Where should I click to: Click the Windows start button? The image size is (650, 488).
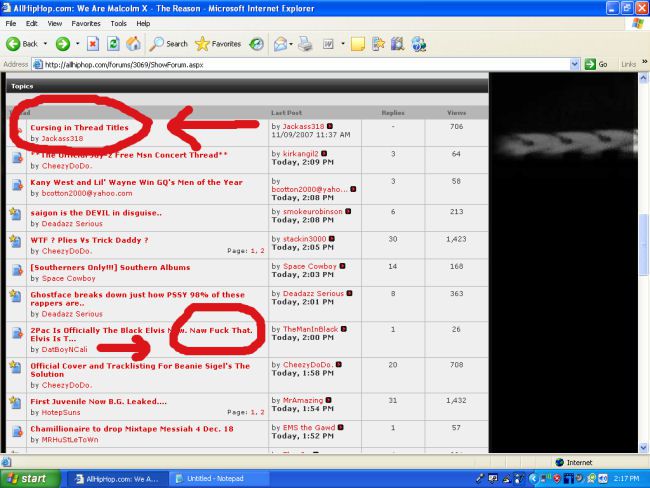coord(30,479)
